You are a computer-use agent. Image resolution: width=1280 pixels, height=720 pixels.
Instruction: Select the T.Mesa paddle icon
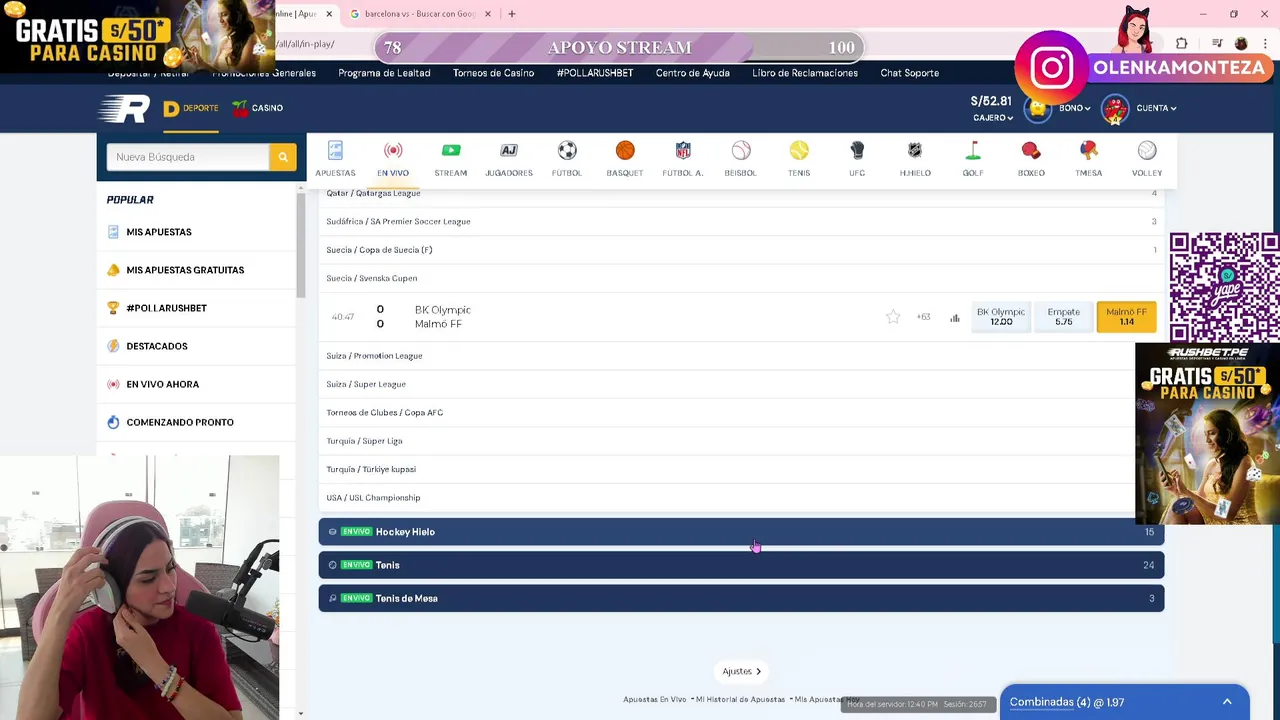pyautogui.click(x=1089, y=151)
